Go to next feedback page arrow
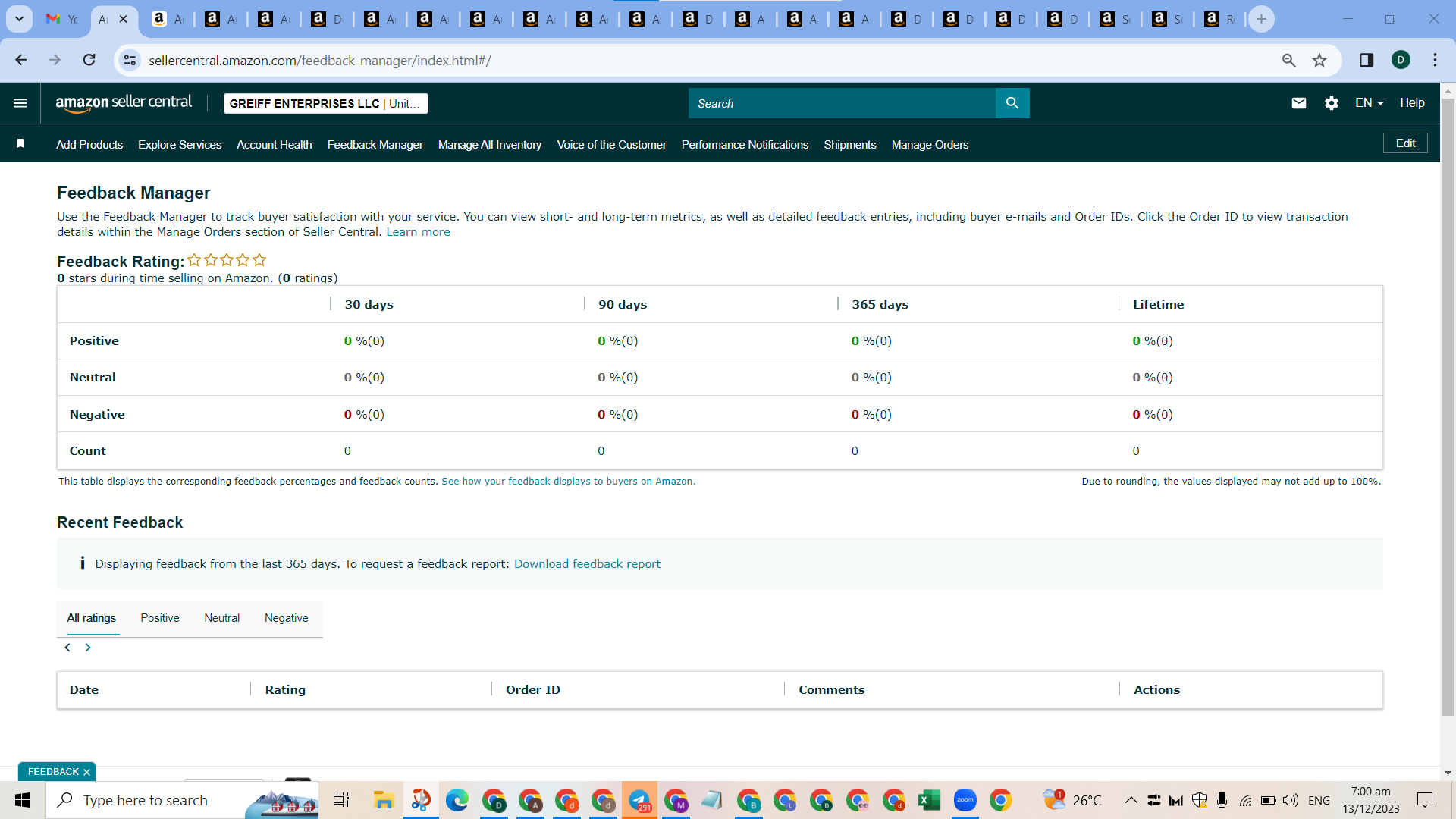The height and width of the screenshot is (819, 1456). tap(88, 647)
